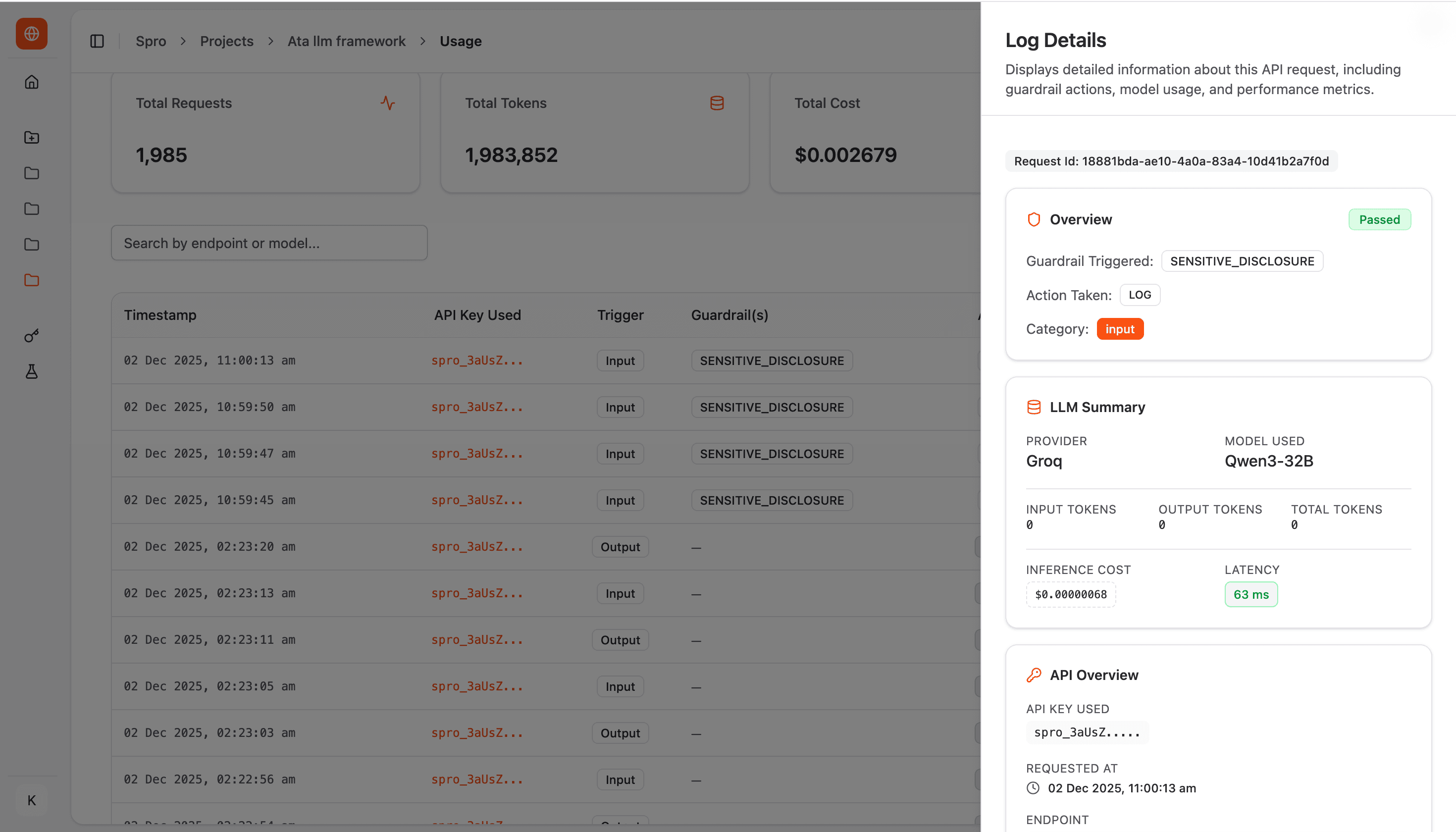Focus the search by endpoint or model field
Screen dimensions: 1456x832
coord(269,243)
